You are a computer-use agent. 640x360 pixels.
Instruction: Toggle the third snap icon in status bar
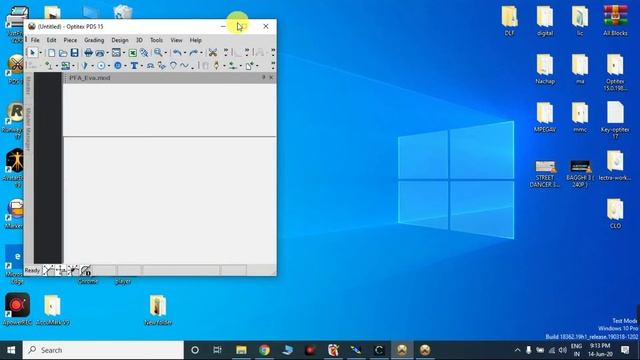[73, 270]
